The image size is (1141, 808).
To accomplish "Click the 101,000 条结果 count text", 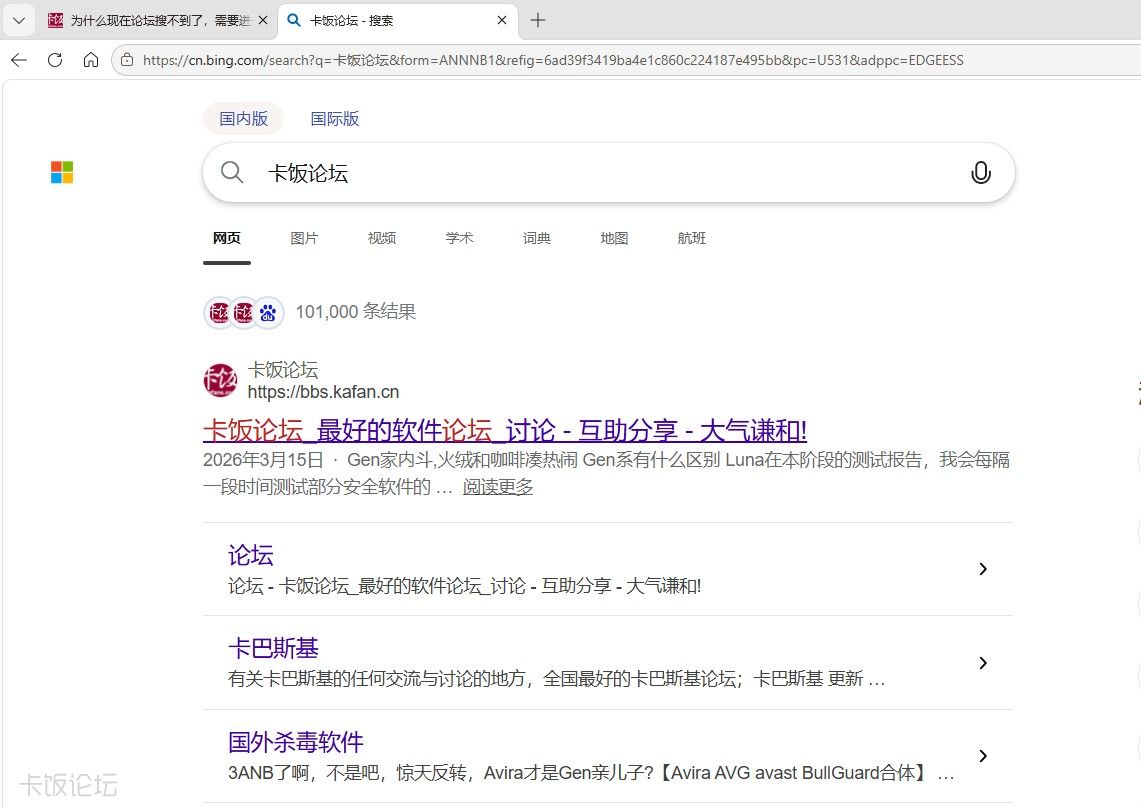I will pos(356,312).
